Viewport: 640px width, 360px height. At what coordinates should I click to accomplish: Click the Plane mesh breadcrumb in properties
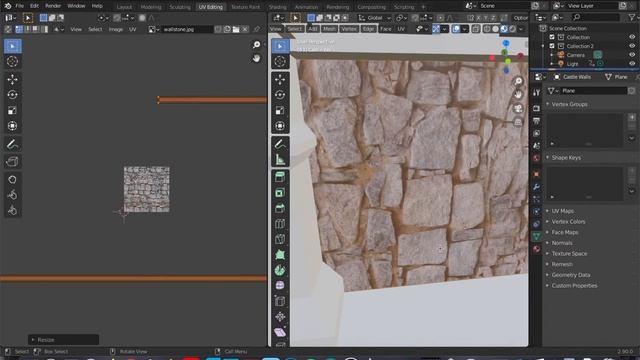617,77
